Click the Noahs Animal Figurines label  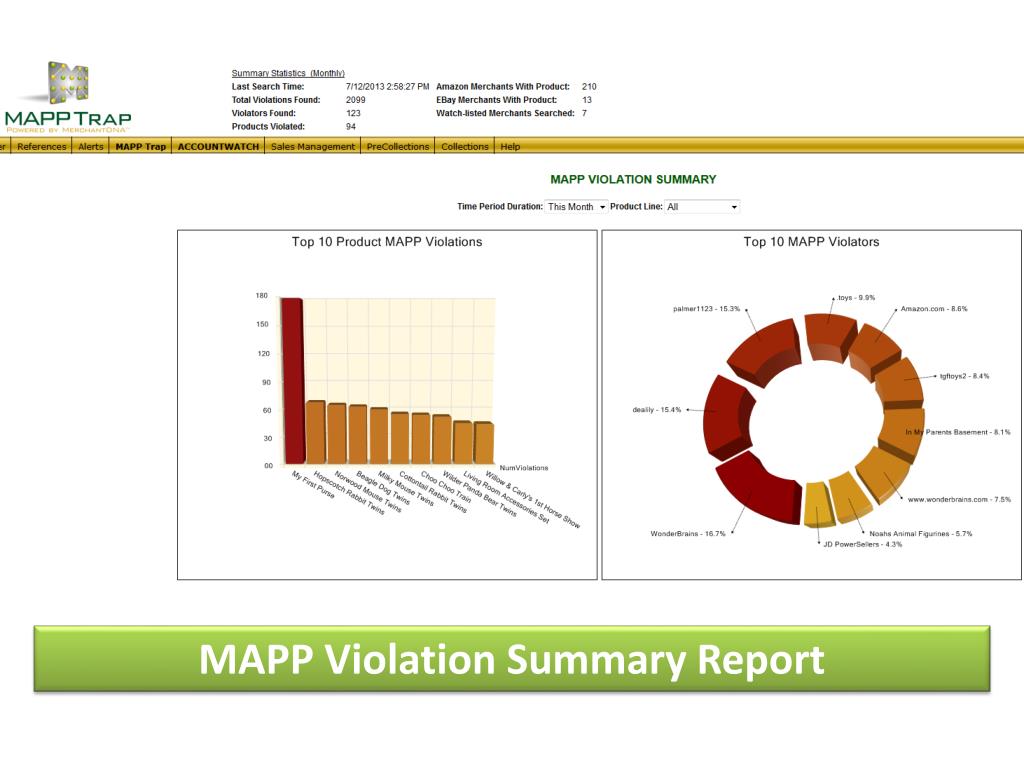coord(921,534)
